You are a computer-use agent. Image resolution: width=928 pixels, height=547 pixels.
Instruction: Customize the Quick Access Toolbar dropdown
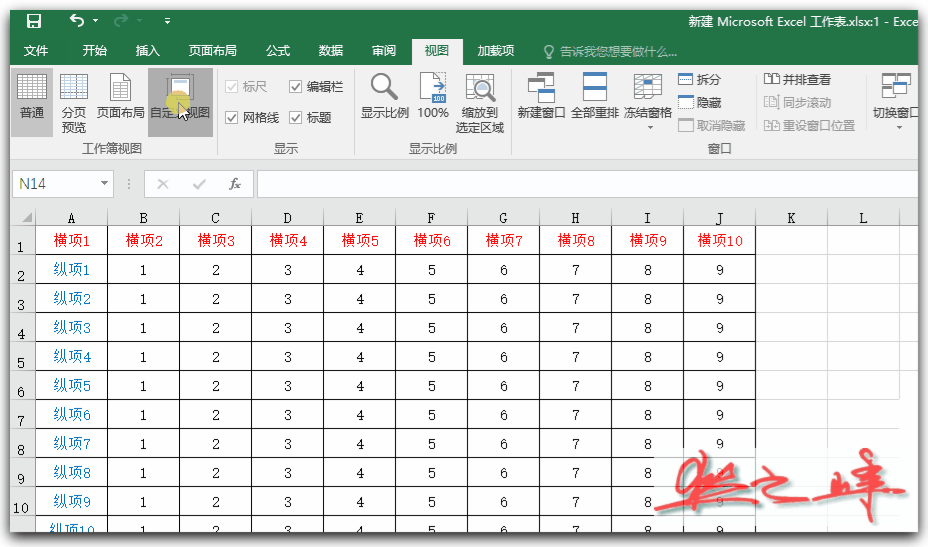tap(167, 21)
